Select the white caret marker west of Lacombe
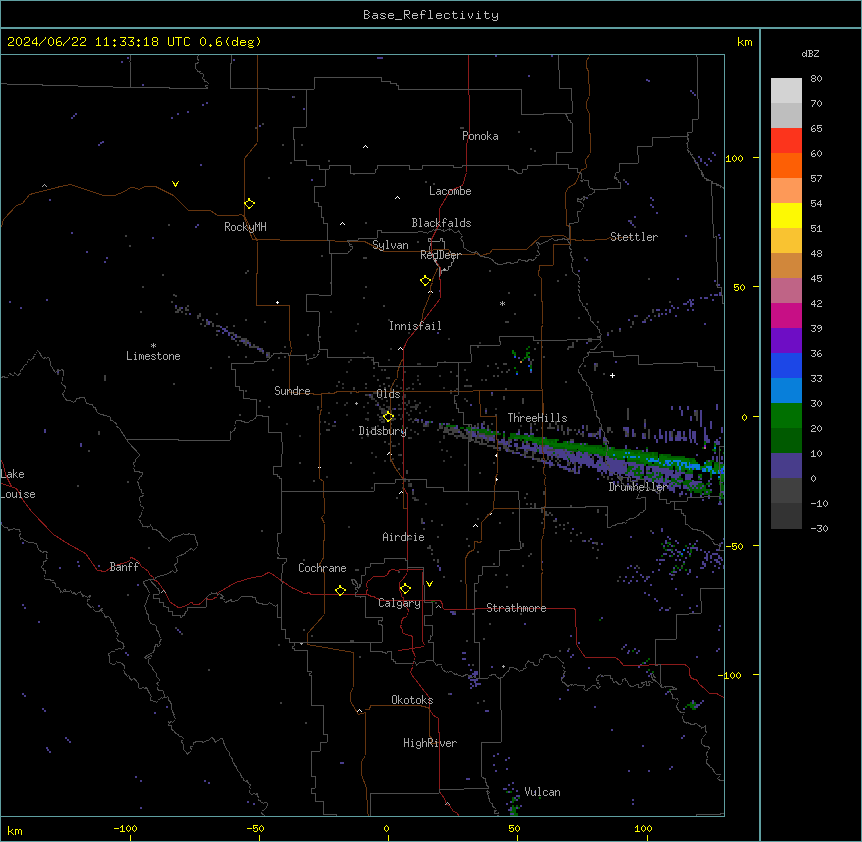The image size is (862, 842). pos(397,197)
